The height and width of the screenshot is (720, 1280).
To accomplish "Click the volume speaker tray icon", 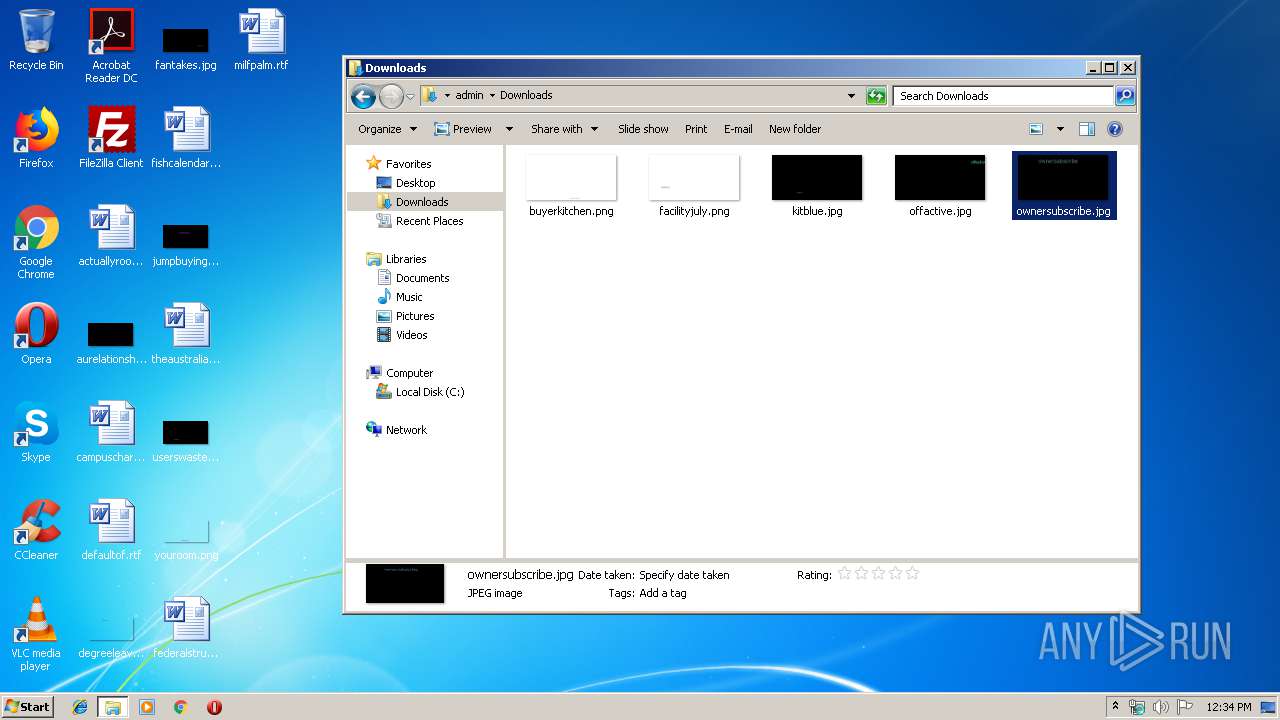I will [x=1160, y=707].
